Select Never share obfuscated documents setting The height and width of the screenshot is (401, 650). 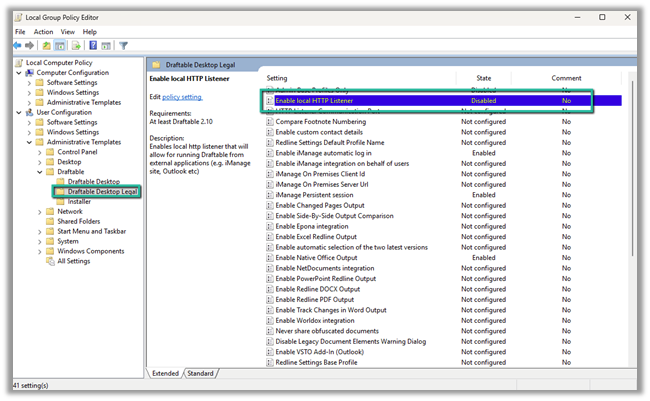tap(327, 331)
